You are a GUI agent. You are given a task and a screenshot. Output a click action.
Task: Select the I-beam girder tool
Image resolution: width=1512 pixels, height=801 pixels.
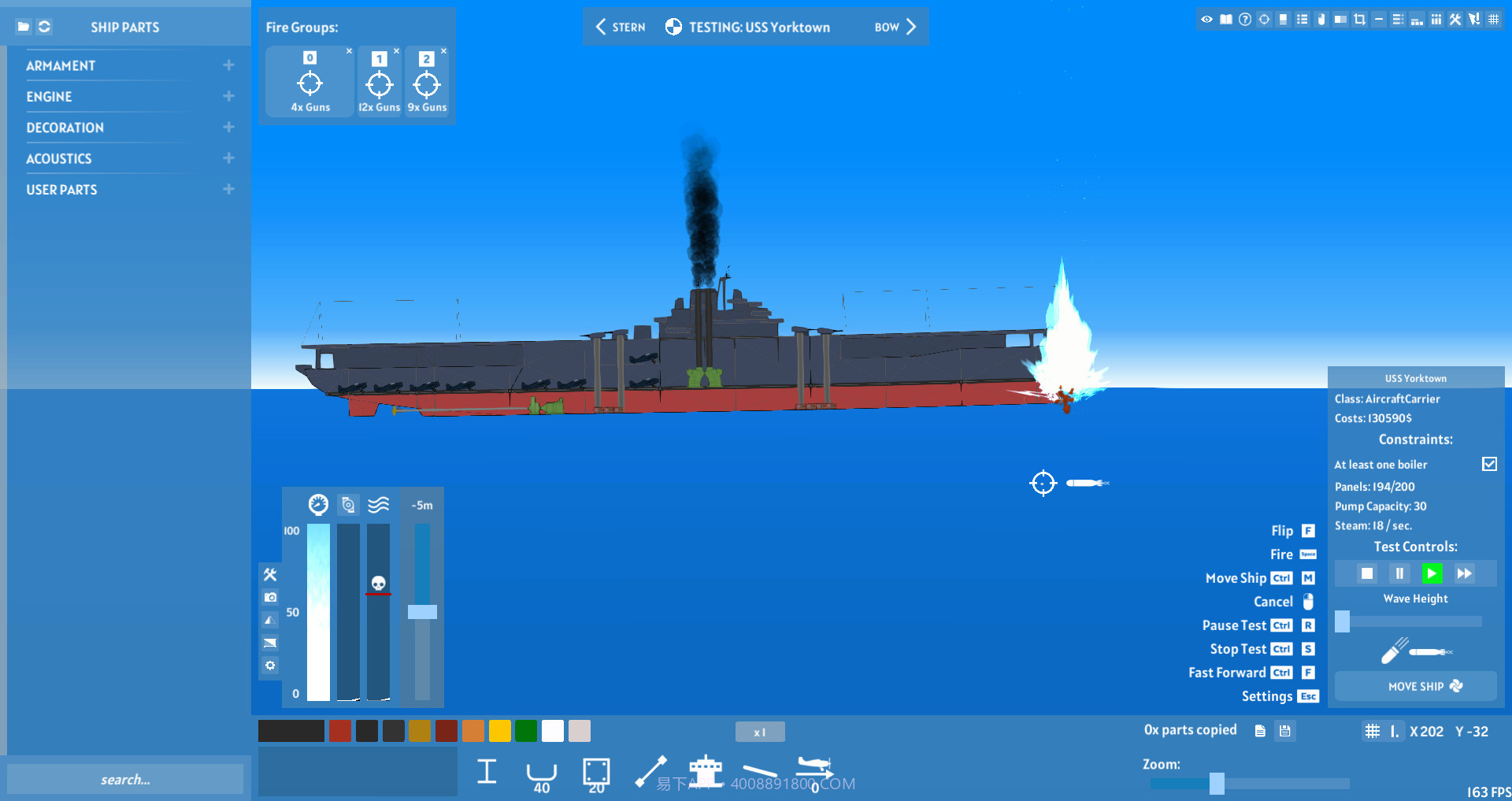tap(486, 772)
